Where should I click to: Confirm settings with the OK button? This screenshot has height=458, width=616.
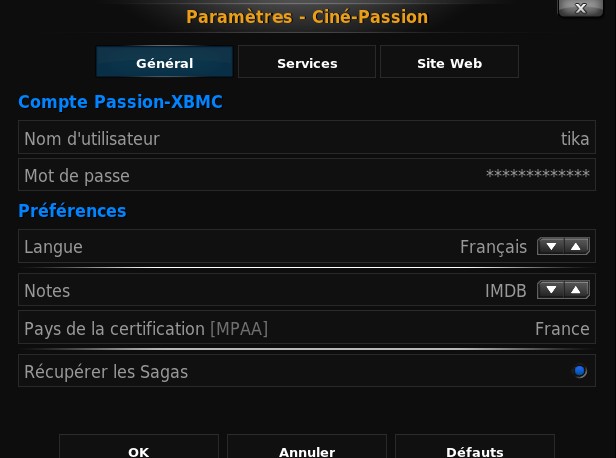[139, 451]
